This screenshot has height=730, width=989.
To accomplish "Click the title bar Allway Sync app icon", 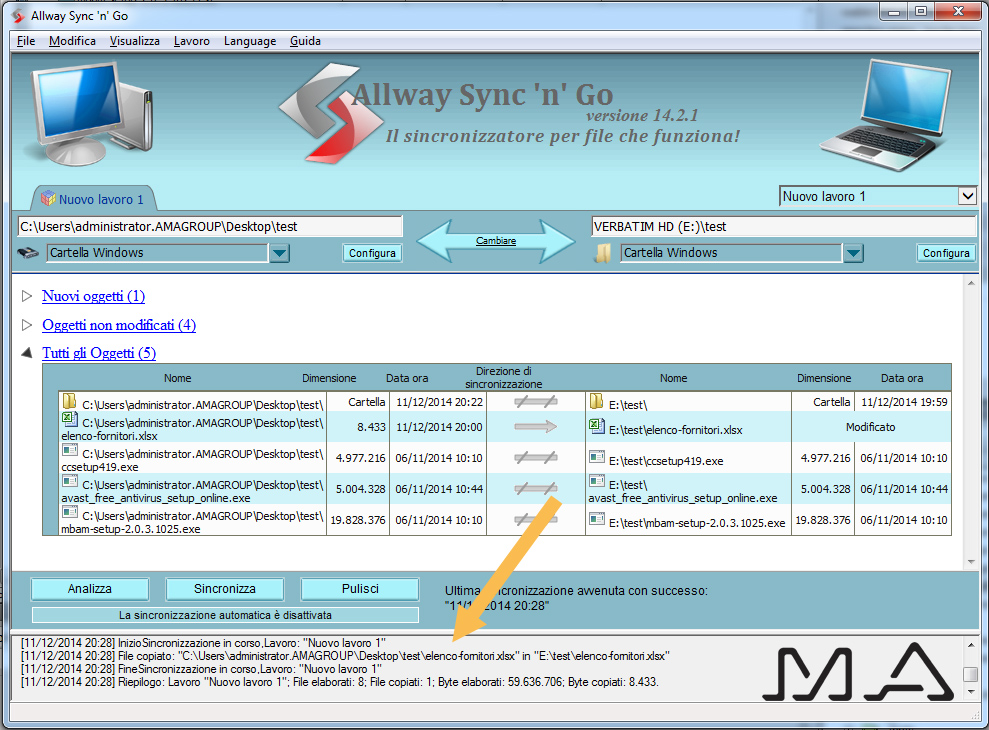I will [19, 16].
